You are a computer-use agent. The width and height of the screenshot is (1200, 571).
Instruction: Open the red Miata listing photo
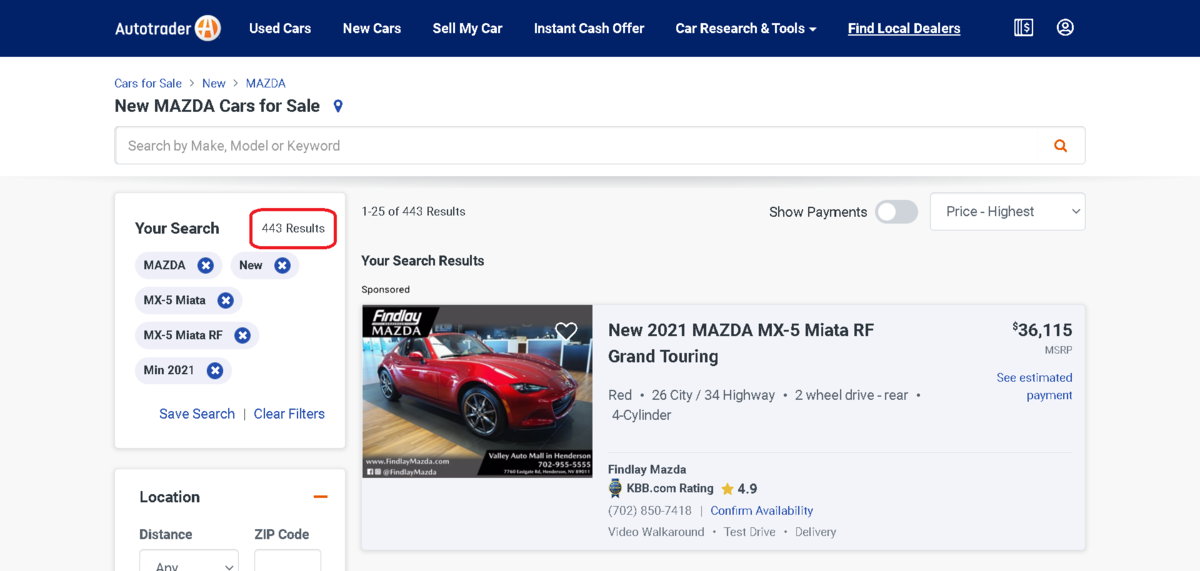477,391
